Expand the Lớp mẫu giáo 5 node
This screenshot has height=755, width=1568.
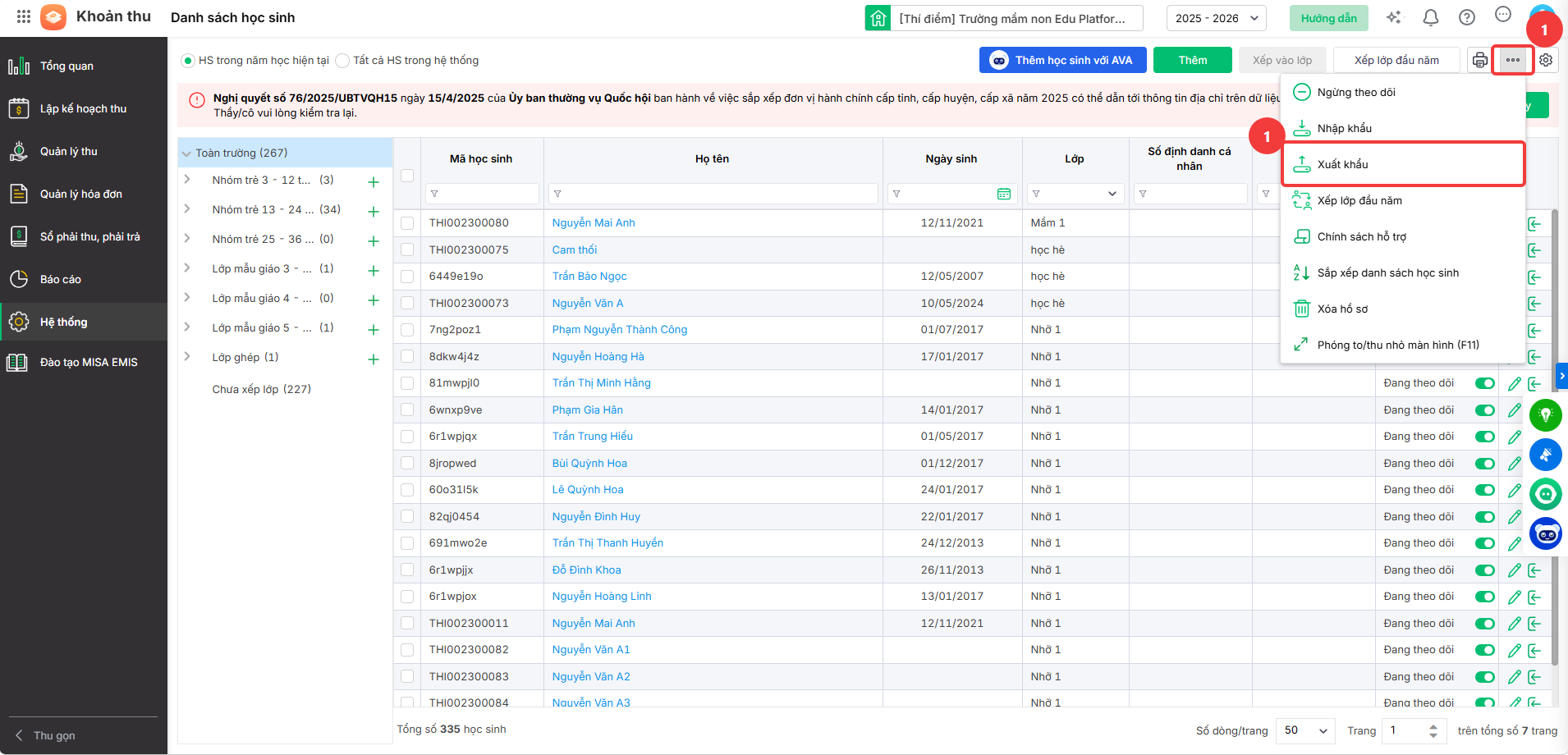point(187,327)
